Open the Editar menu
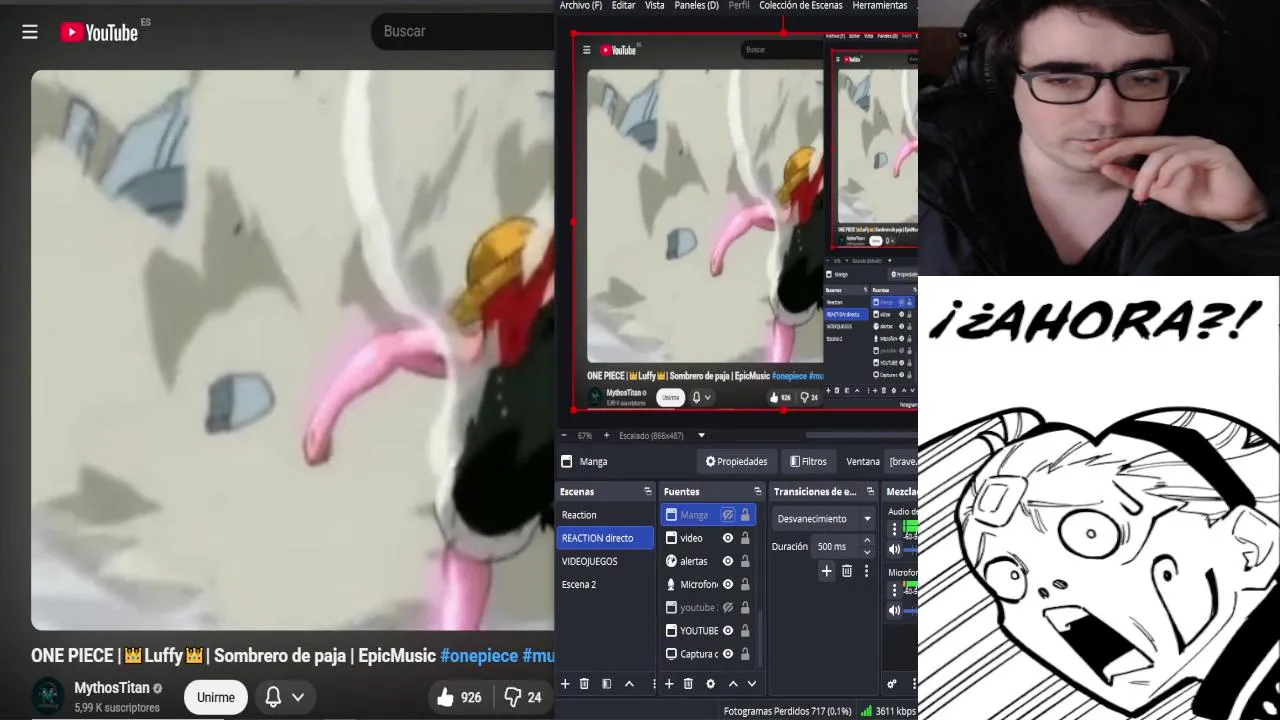 coord(623,5)
